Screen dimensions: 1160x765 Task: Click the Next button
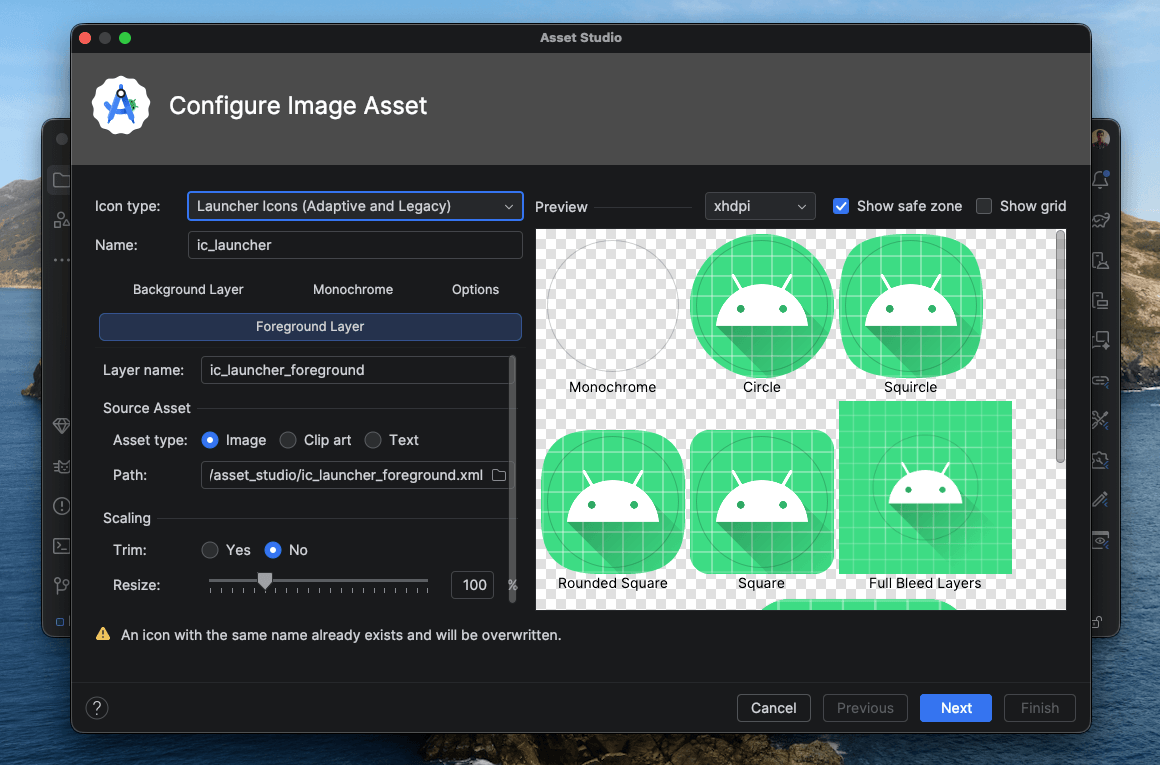click(955, 708)
